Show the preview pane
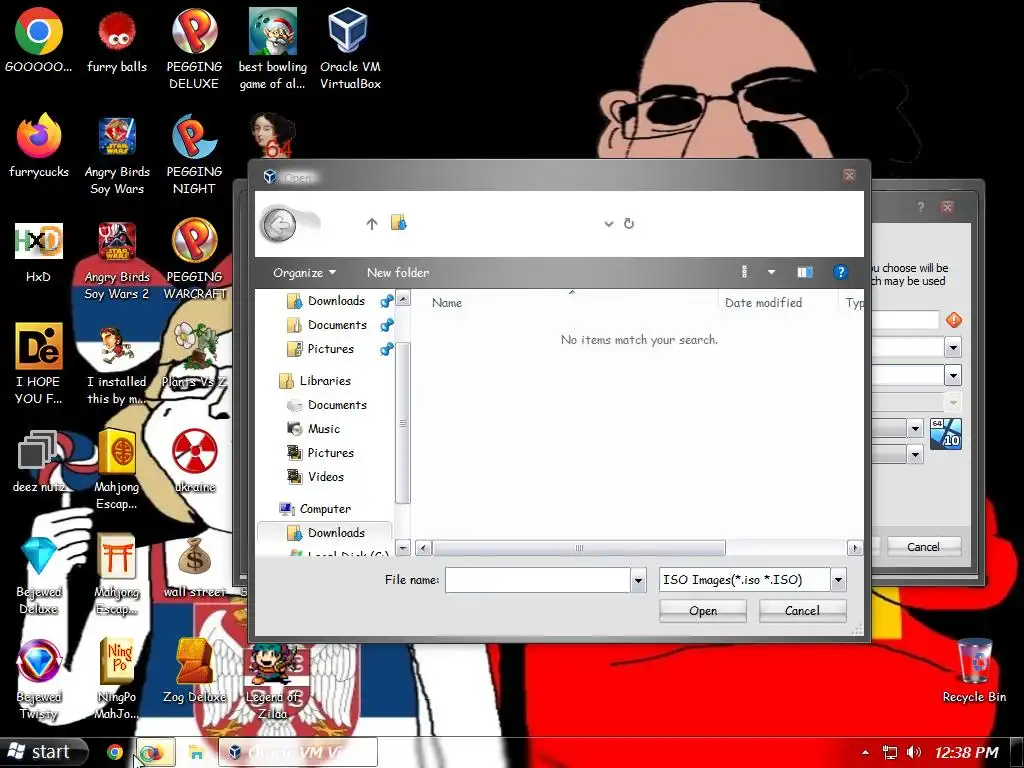 tap(805, 272)
